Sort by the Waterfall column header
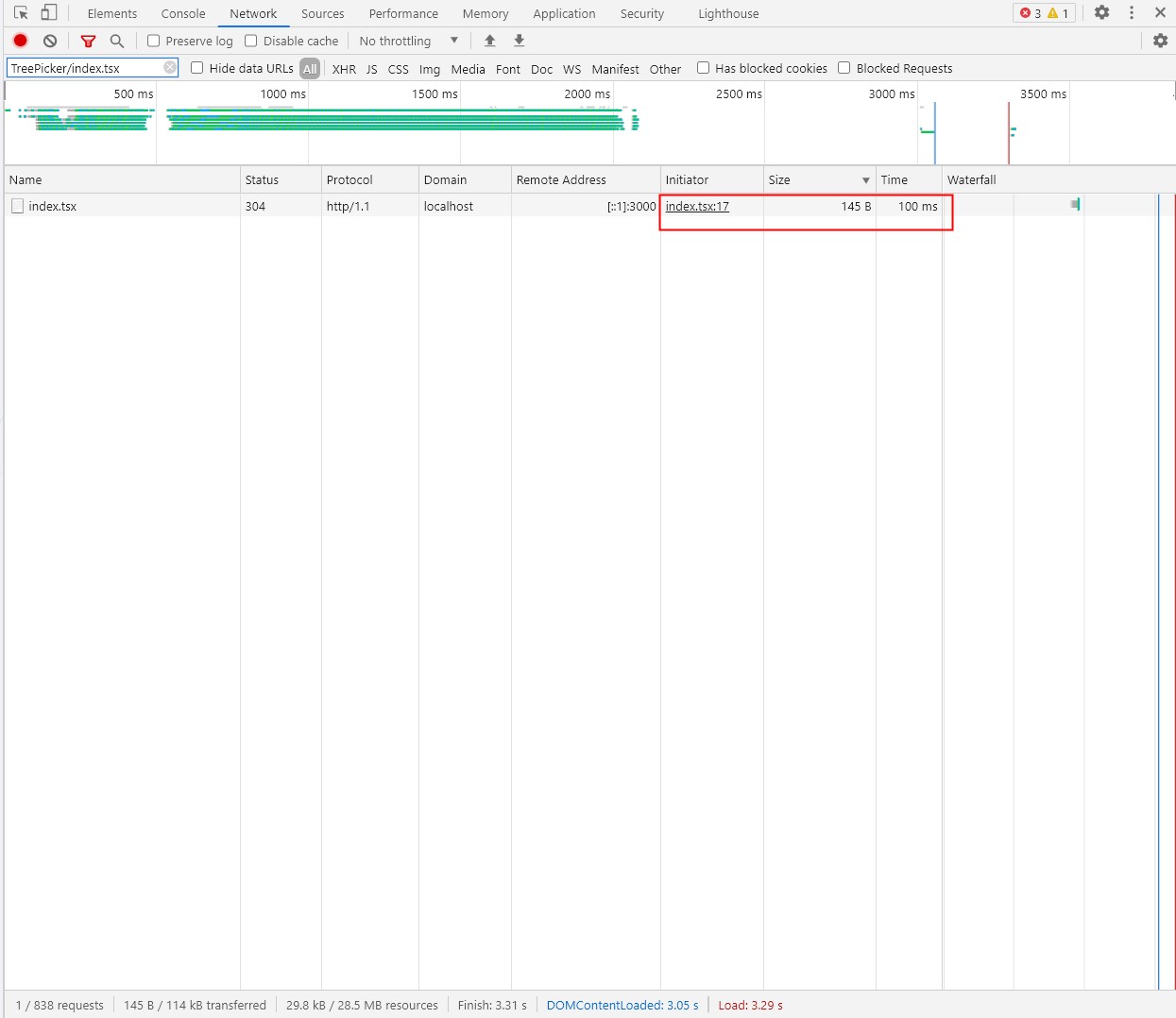 (1059, 179)
